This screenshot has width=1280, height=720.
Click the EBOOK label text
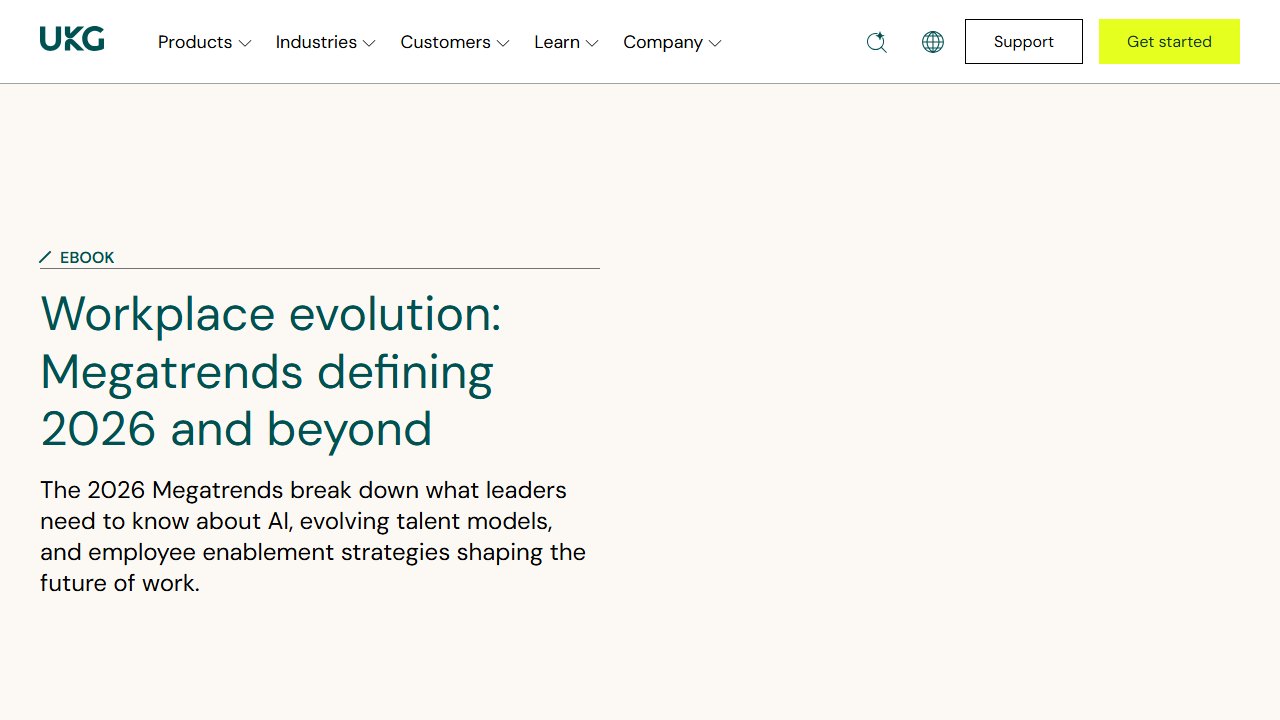pos(87,257)
